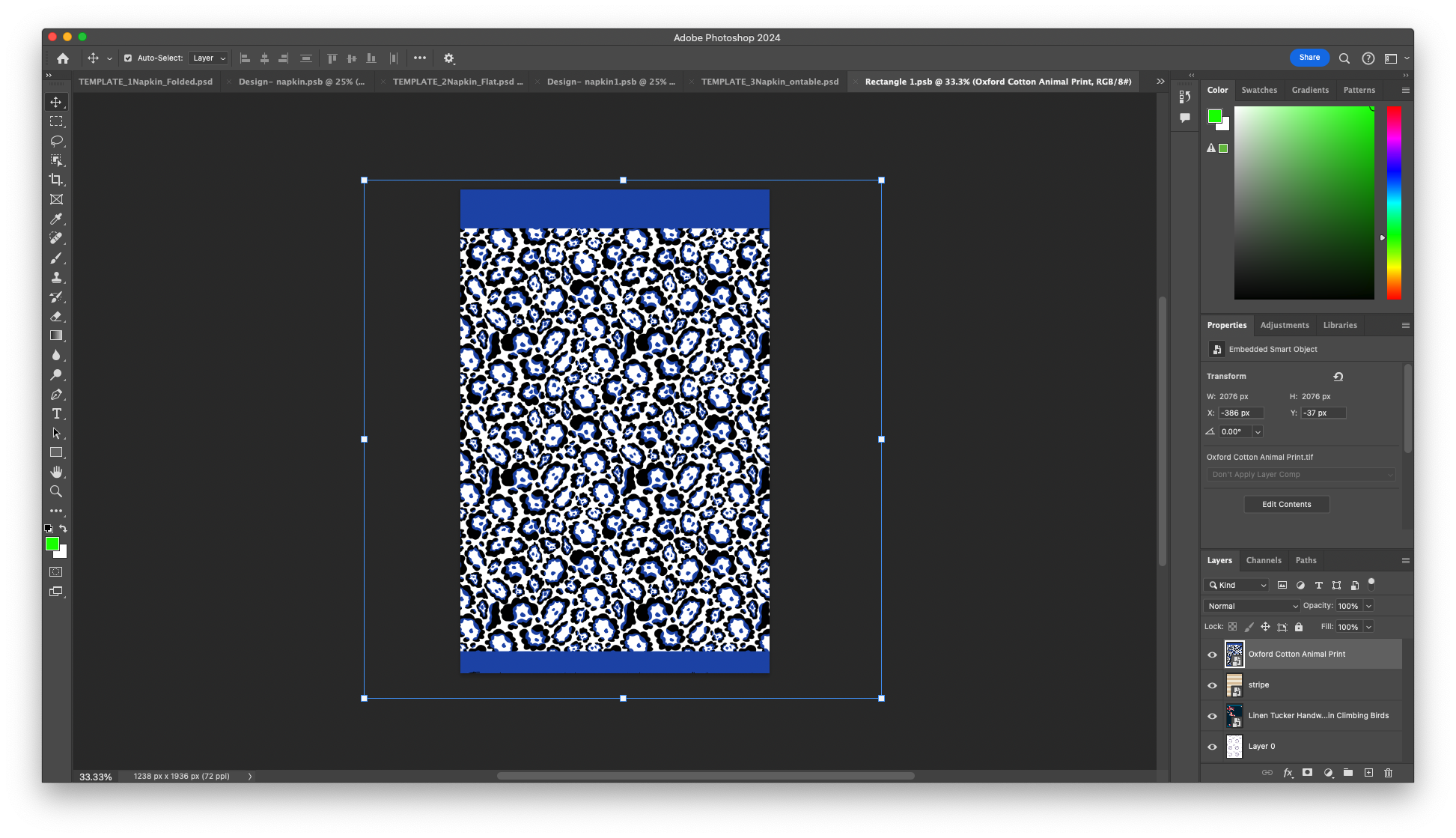
Task: Expand the layer Opacity dropdown arrow
Action: [1368, 606]
